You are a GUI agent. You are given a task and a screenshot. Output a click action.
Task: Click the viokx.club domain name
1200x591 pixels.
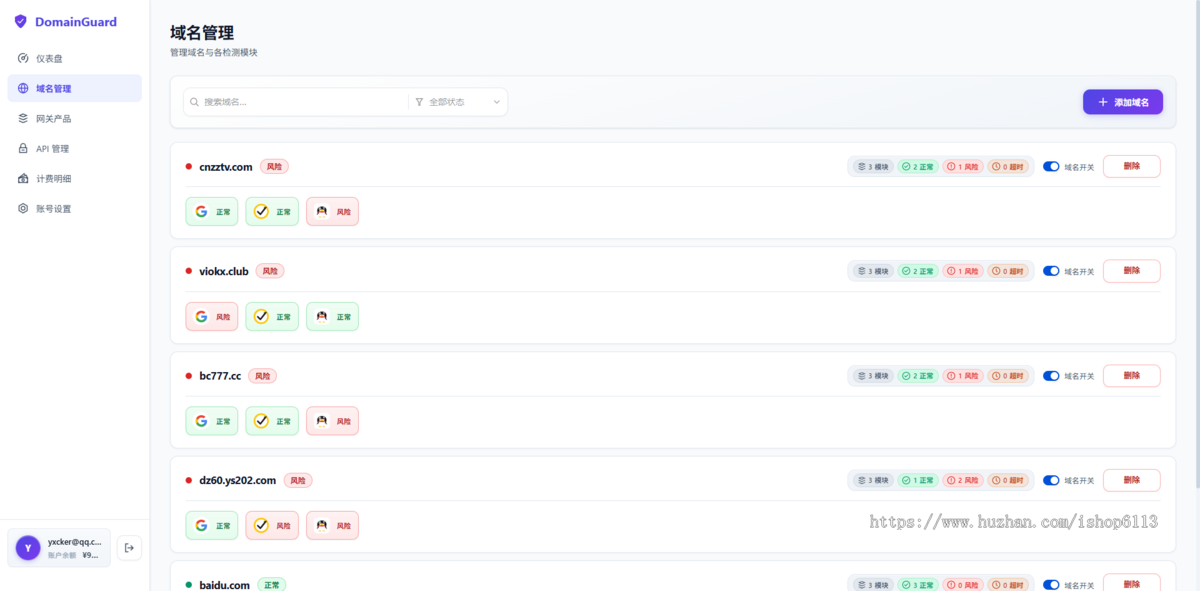tap(224, 271)
